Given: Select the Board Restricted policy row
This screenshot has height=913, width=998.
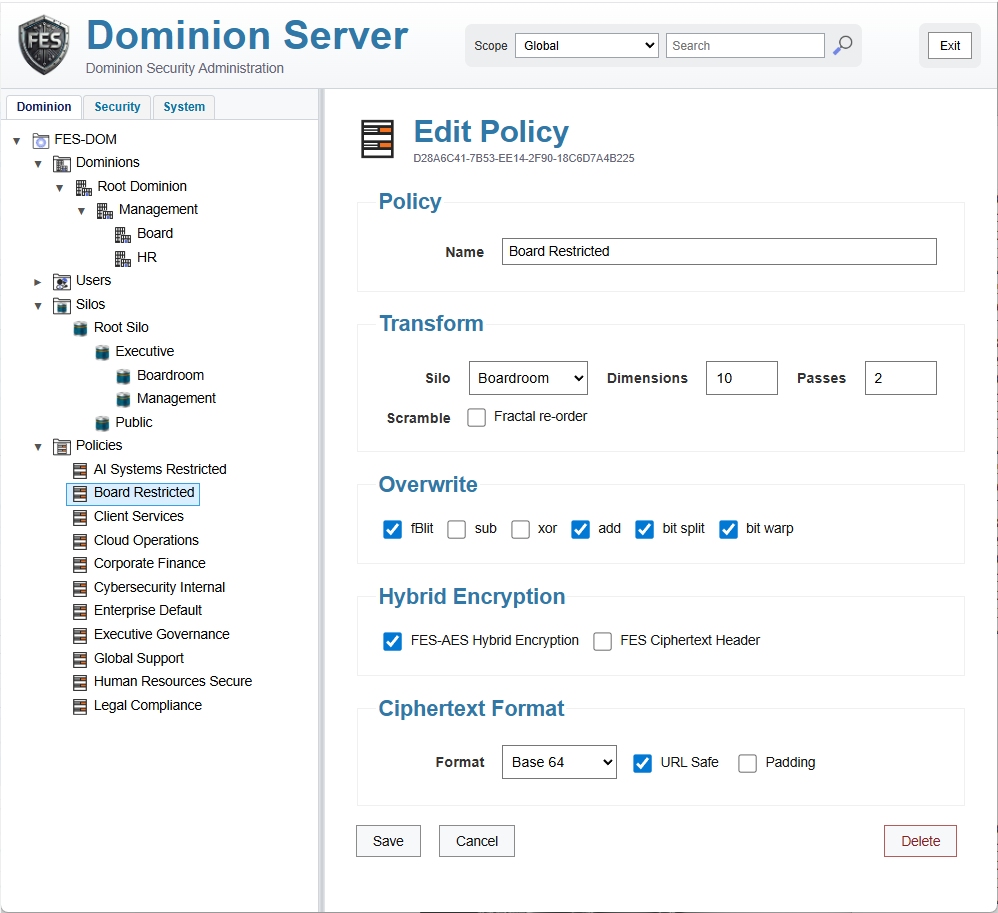Looking at the screenshot, I should point(133,493).
